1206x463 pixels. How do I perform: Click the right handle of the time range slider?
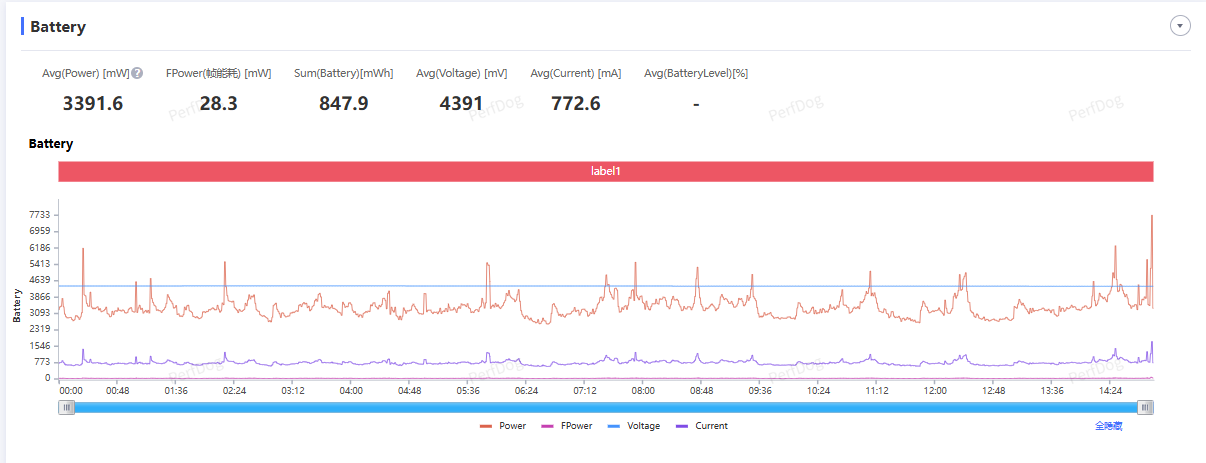[x=1146, y=407]
